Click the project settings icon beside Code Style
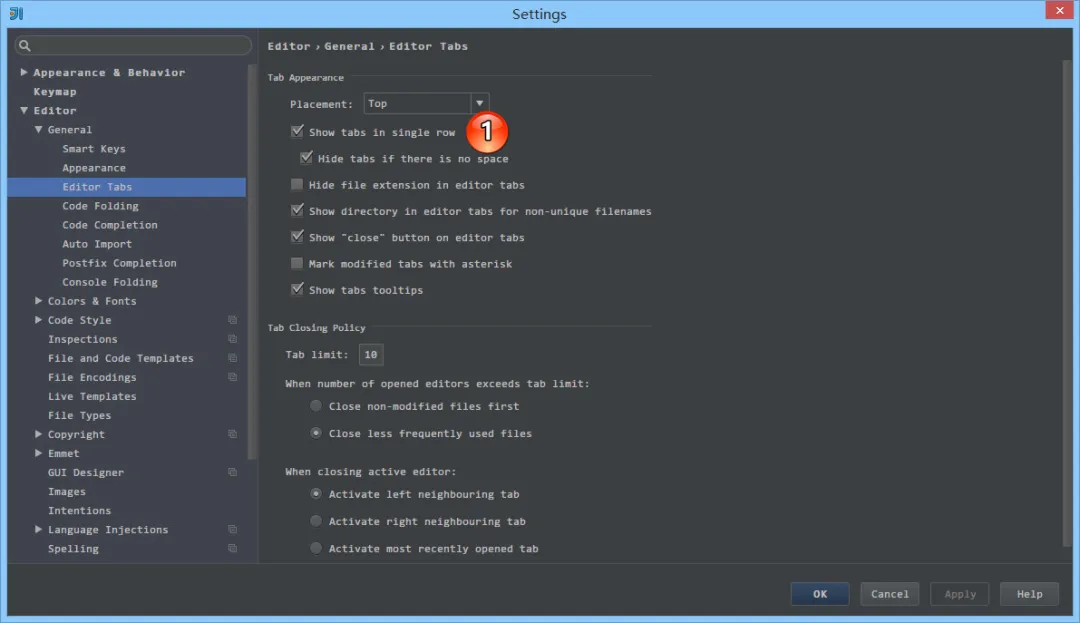 coord(232,320)
